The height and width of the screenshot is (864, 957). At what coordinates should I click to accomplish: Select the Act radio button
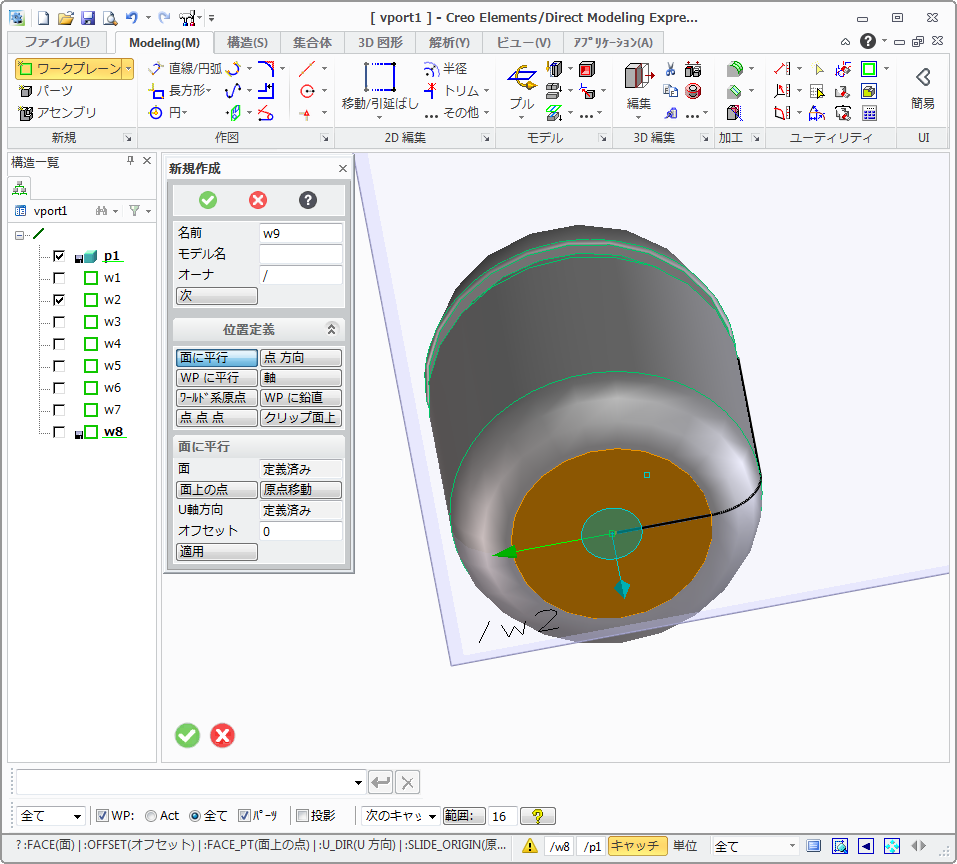click(x=151, y=816)
